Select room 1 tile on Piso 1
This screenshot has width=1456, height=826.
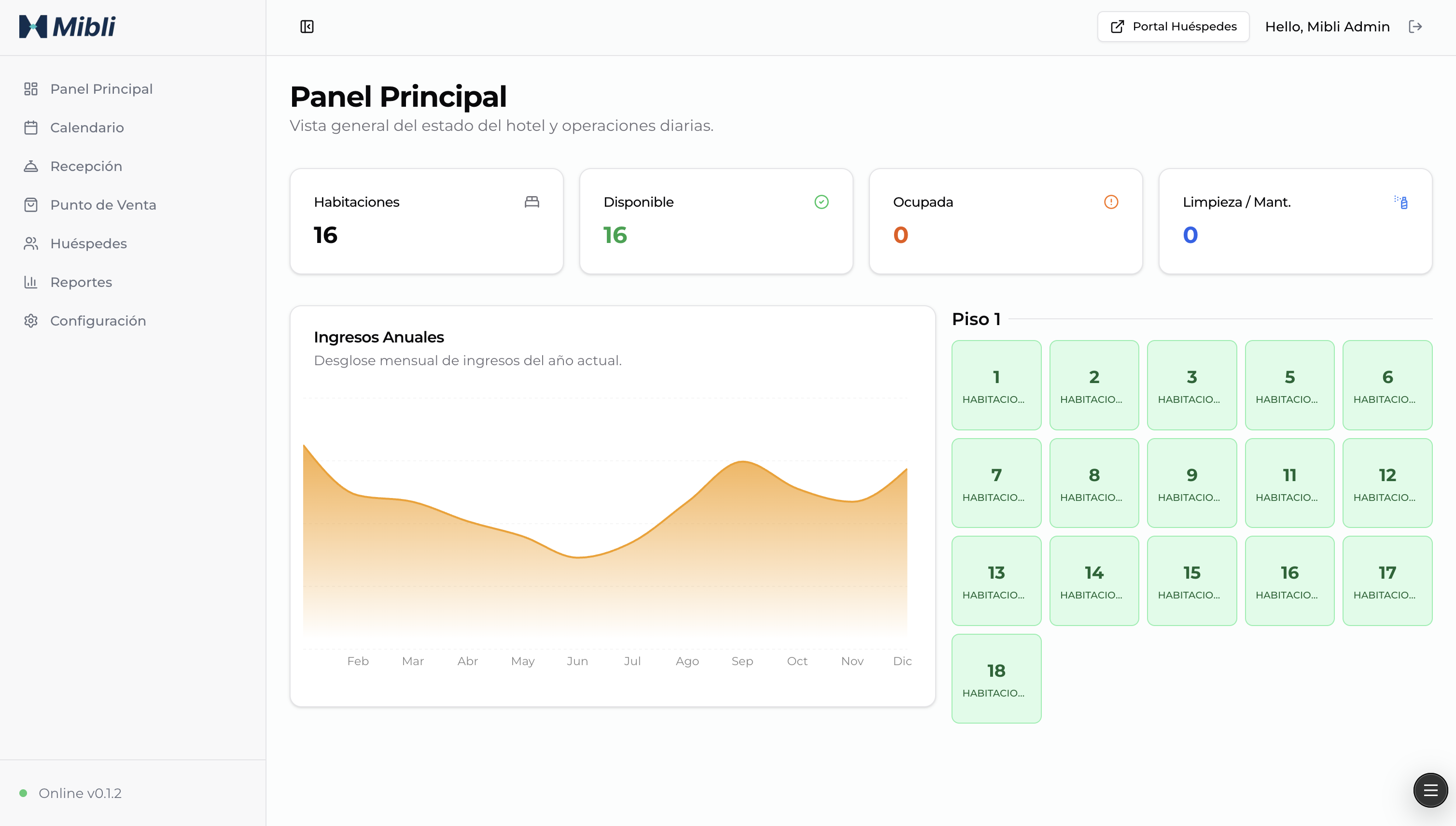[x=995, y=385]
